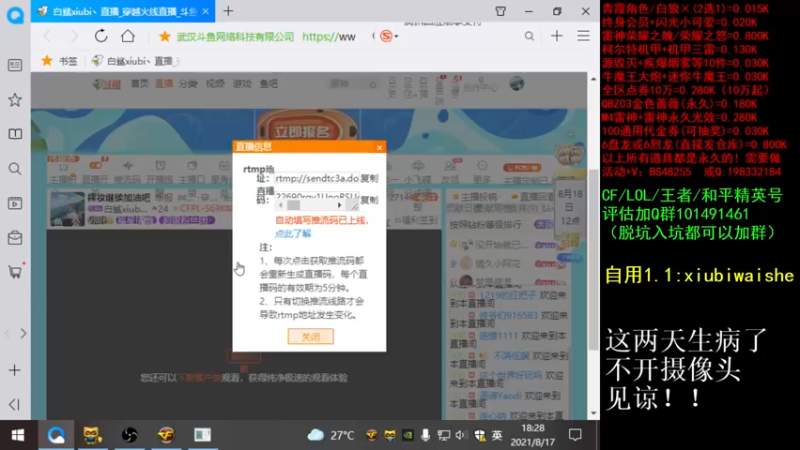Copy the rtmp address with 复制

coord(369,179)
